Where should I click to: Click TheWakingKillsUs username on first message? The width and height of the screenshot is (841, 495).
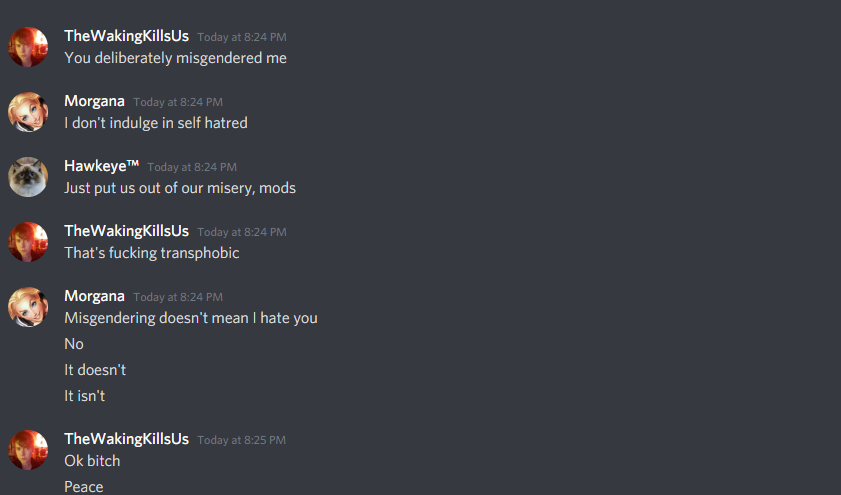[127, 36]
